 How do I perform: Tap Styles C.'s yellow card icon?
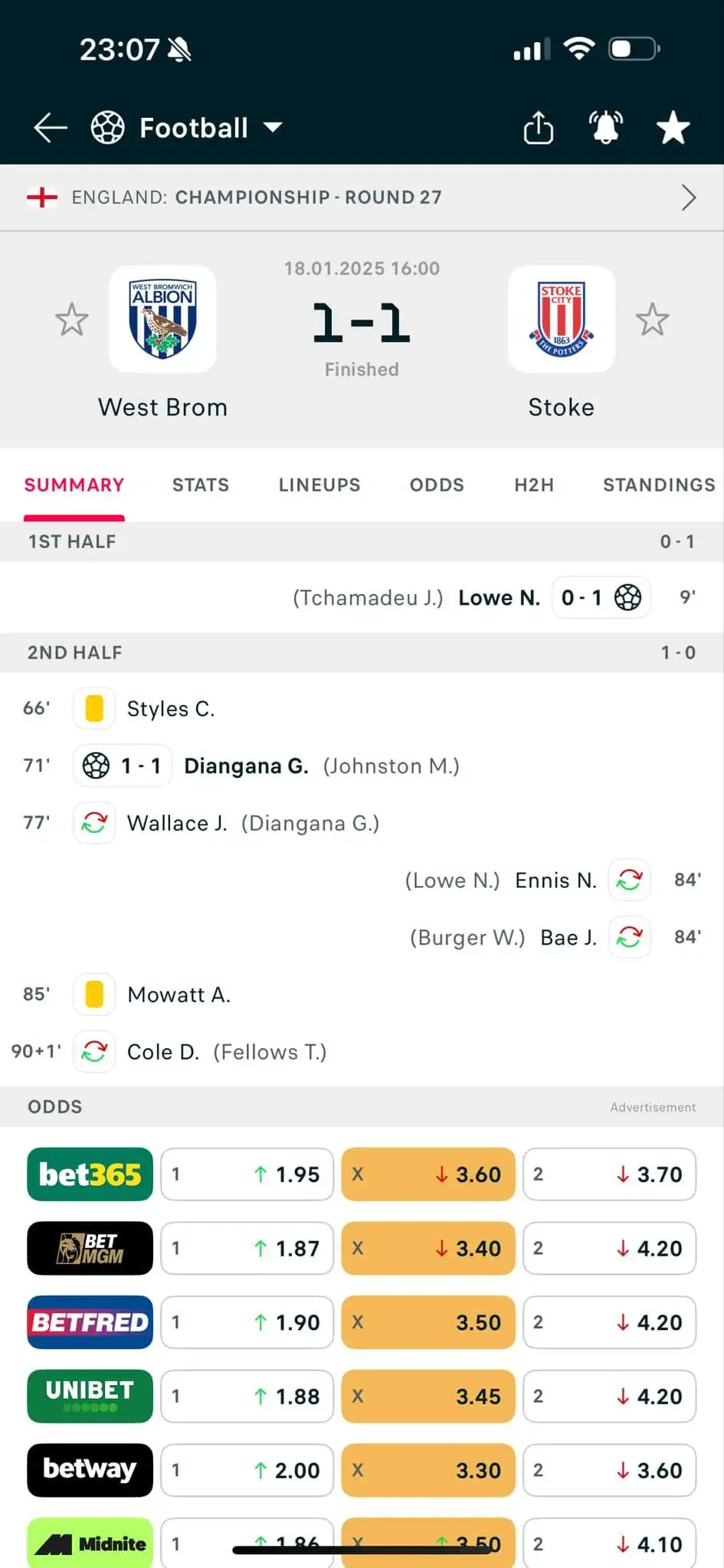93,708
